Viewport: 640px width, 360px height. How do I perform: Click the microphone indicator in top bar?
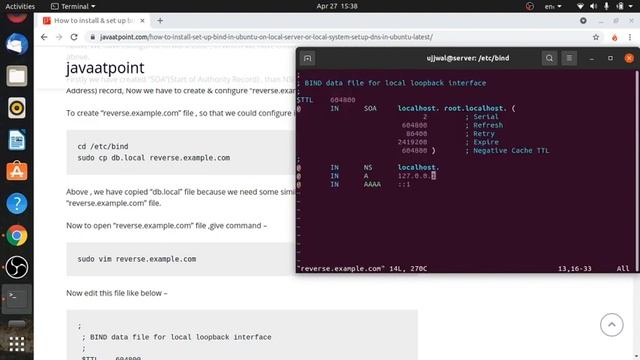[x=606, y=6]
